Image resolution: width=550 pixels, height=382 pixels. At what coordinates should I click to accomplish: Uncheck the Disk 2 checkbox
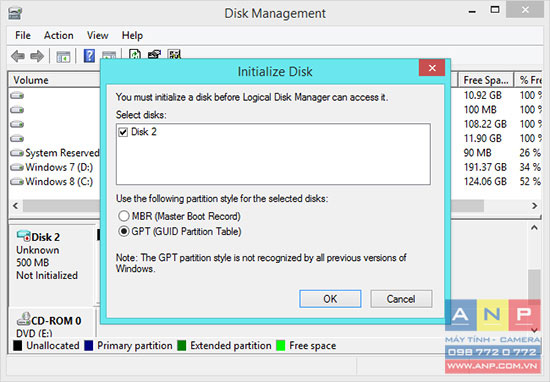click(x=123, y=132)
